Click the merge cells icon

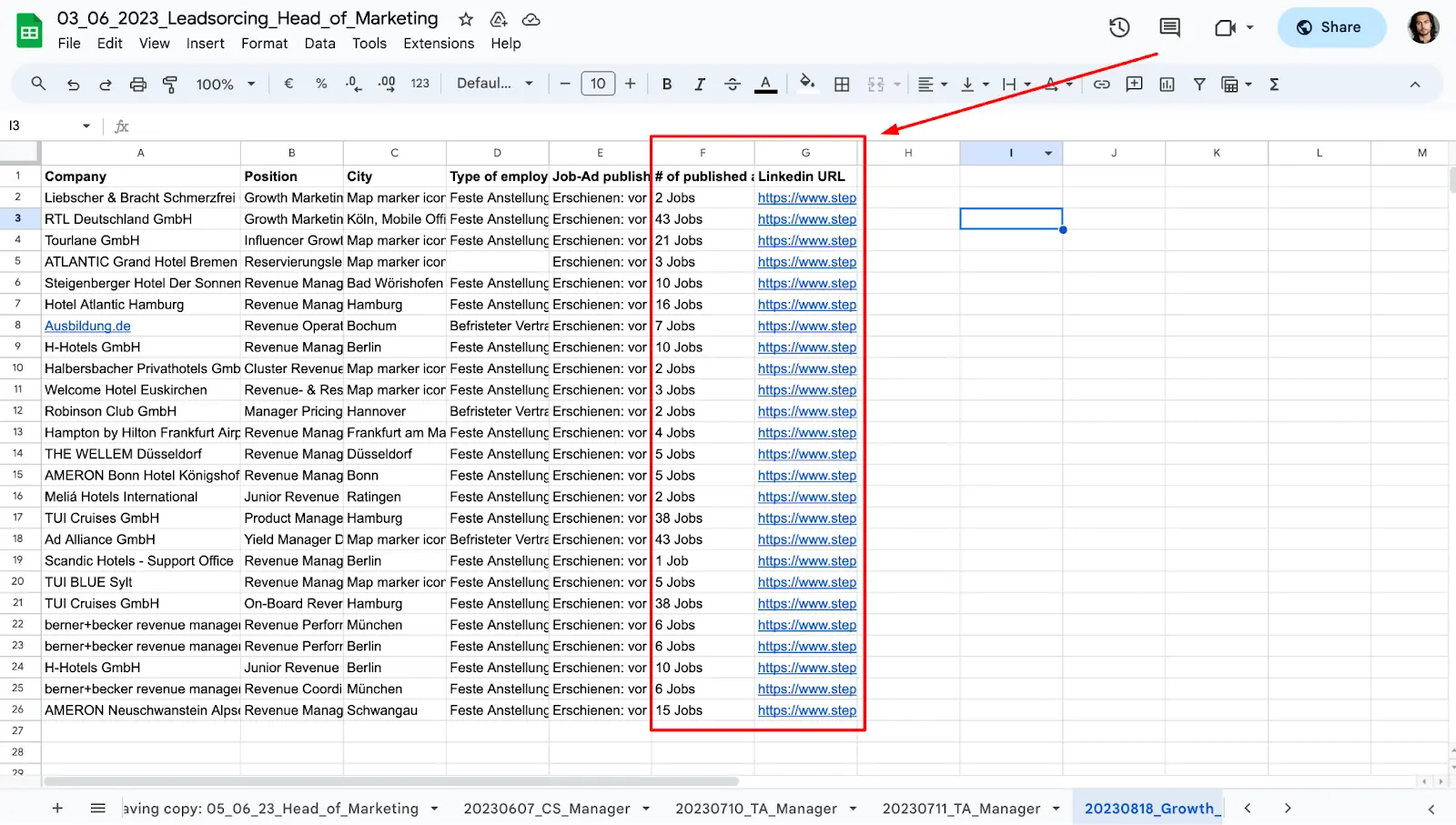tap(875, 84)
